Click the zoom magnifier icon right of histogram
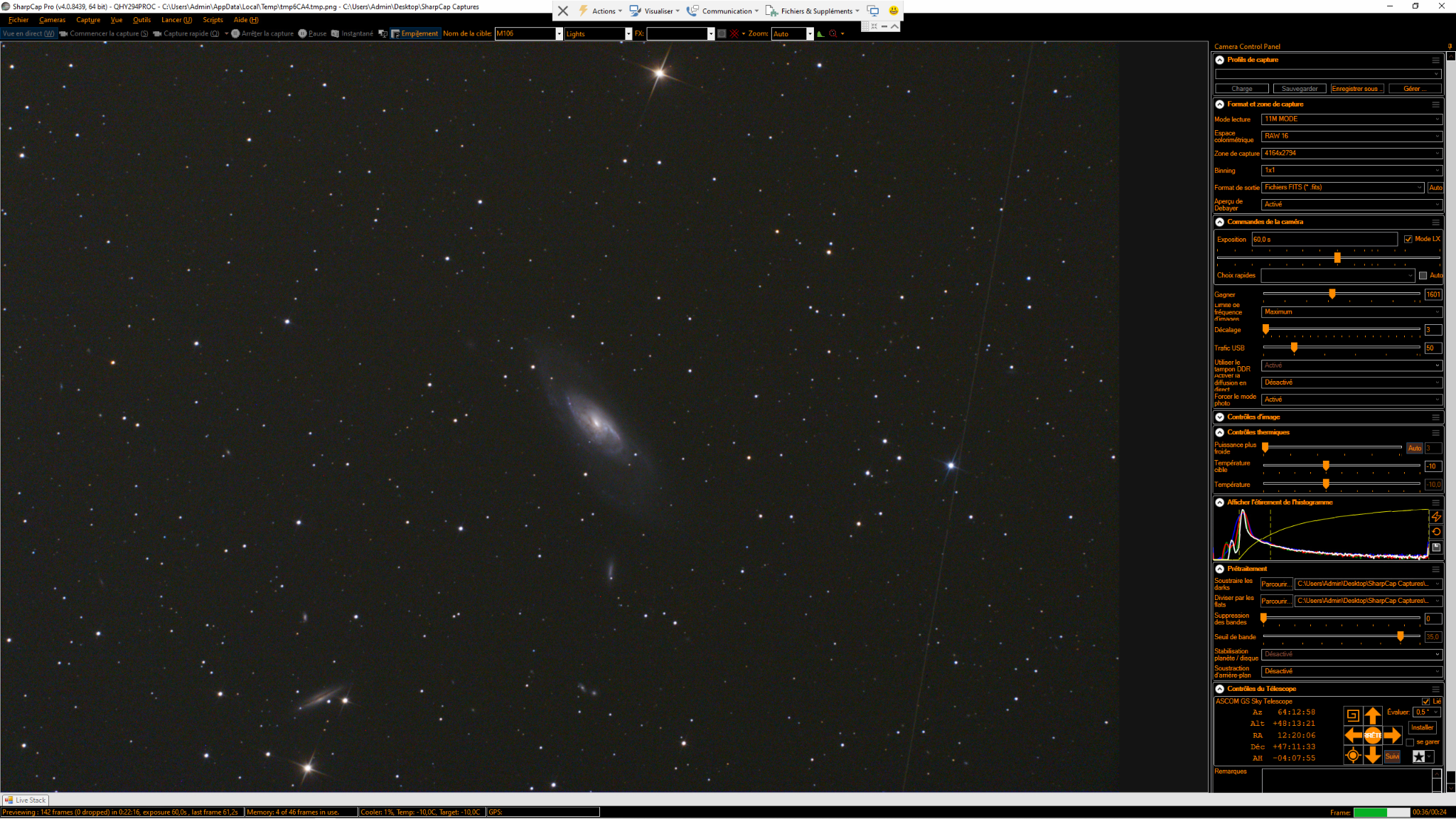 (x=833, y=33)
